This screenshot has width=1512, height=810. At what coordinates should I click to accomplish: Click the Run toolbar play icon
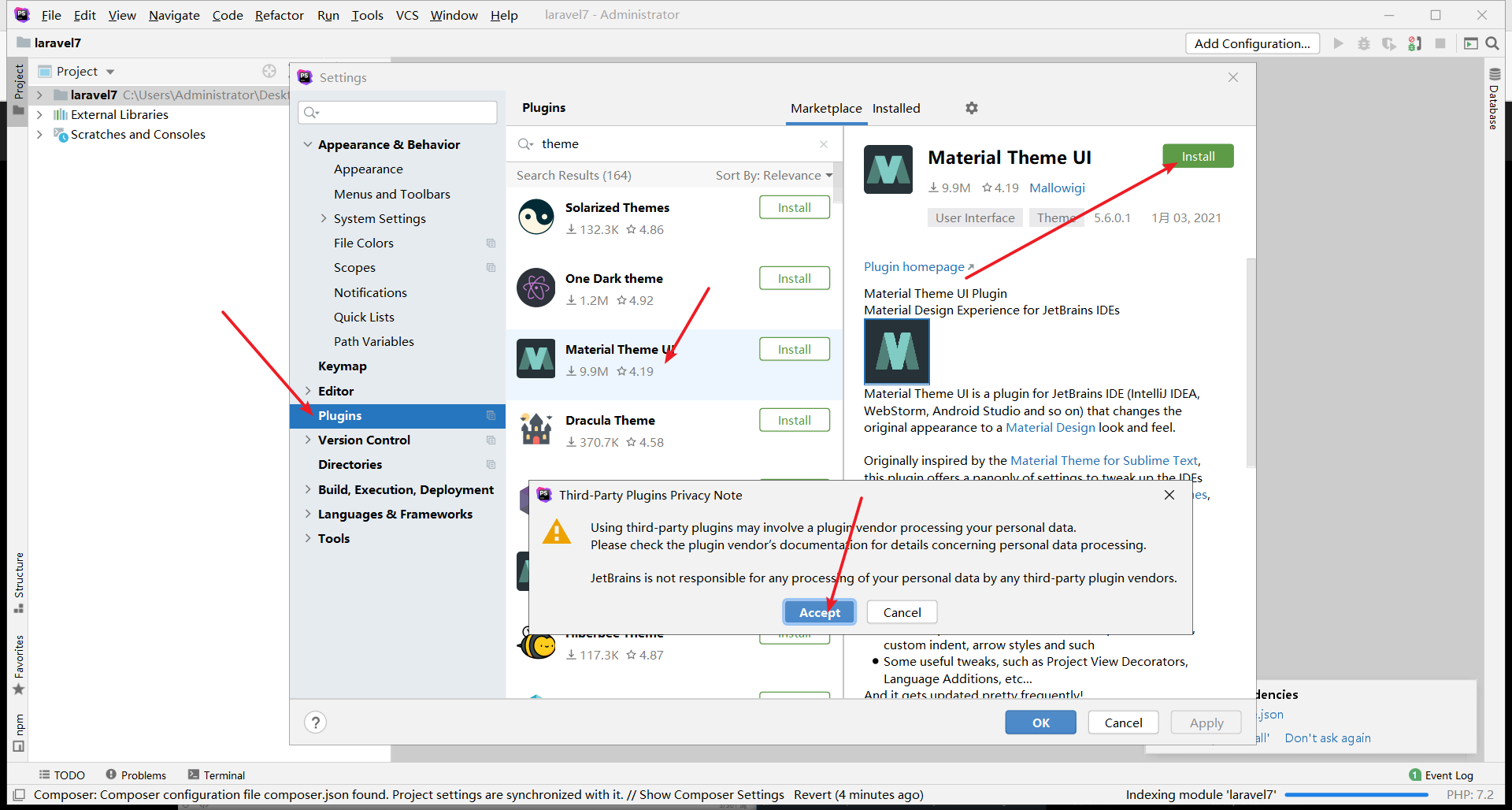(1338, 43)
